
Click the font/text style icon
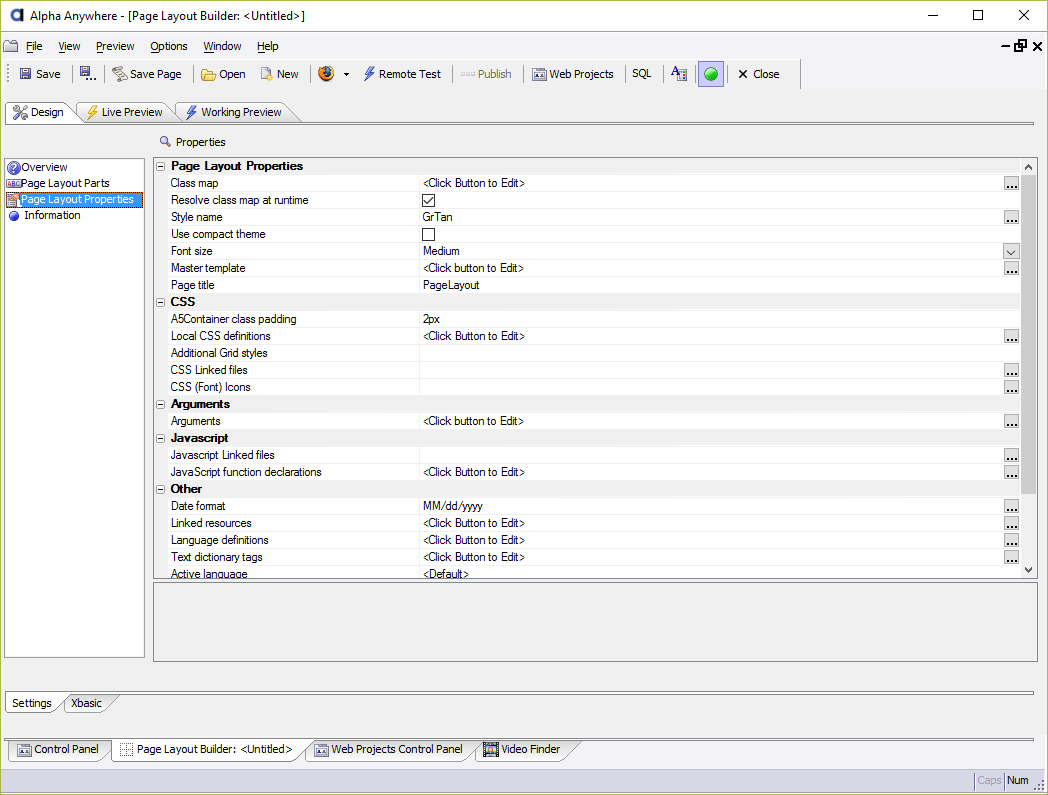click(x=679, y=74)
